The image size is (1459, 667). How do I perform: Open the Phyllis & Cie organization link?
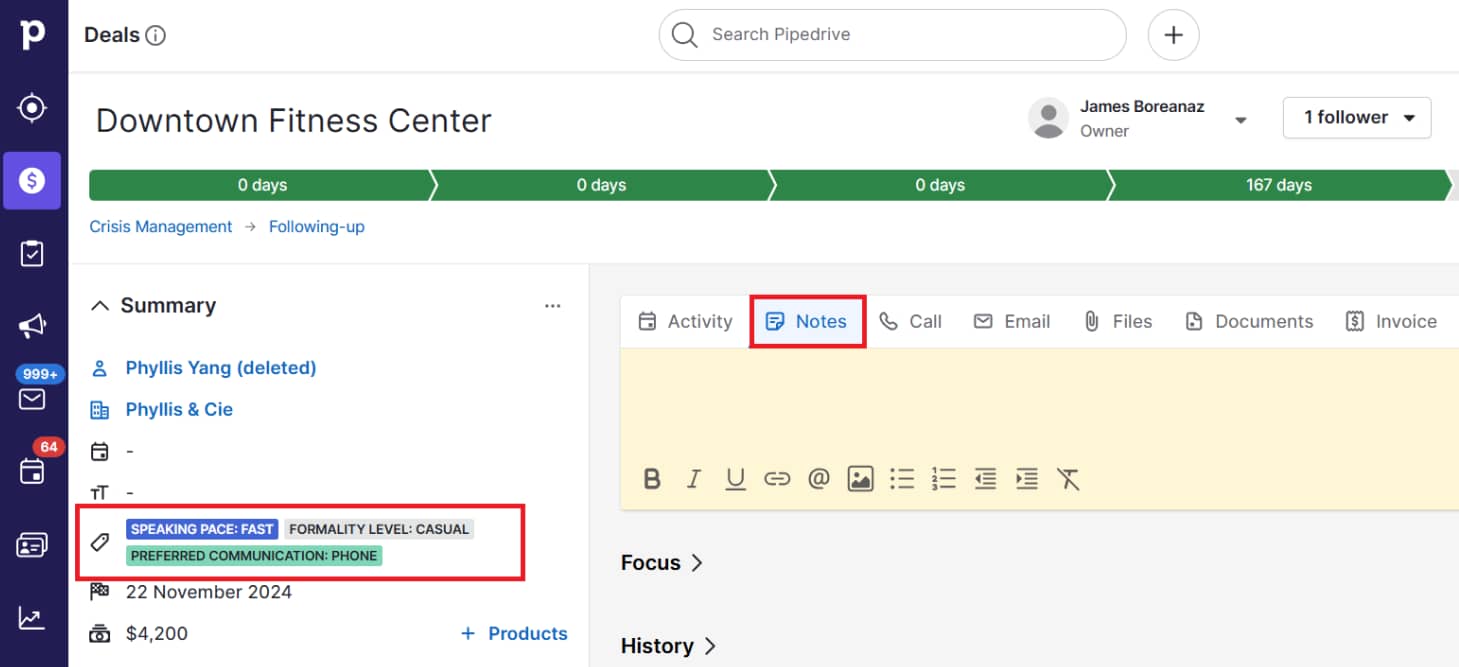click(179, 410)
